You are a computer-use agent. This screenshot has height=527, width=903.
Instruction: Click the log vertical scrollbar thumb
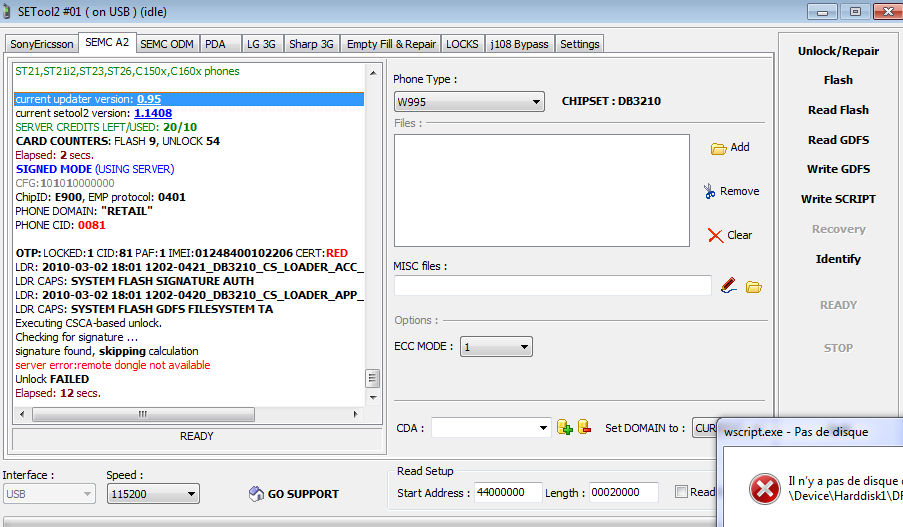click(372, 378)
